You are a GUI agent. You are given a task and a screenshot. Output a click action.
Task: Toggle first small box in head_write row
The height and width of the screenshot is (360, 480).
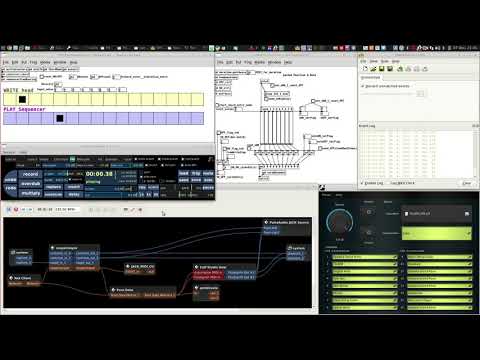pyautogui.click(x=59, y=89)
